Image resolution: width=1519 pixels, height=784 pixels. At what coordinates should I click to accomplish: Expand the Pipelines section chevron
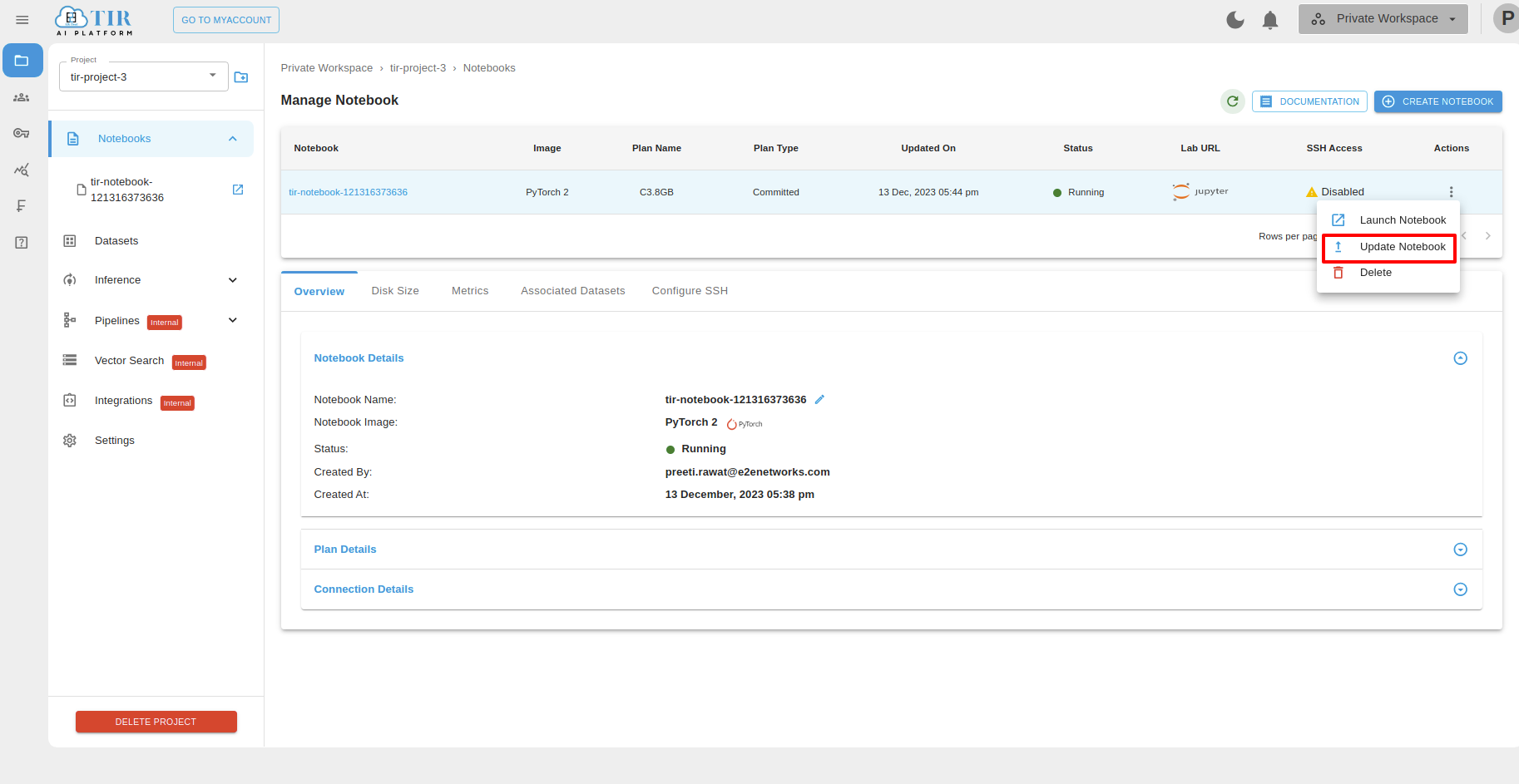[233, 320]
